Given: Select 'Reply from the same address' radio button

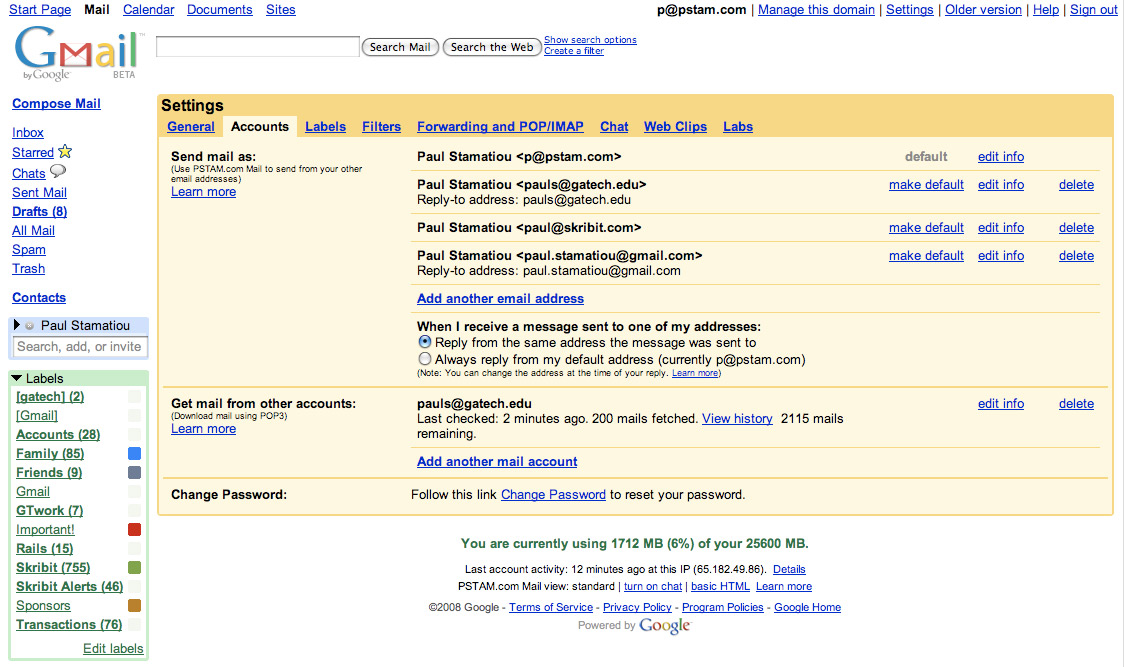Looking at the screenshot, I should tap(424, 342).
